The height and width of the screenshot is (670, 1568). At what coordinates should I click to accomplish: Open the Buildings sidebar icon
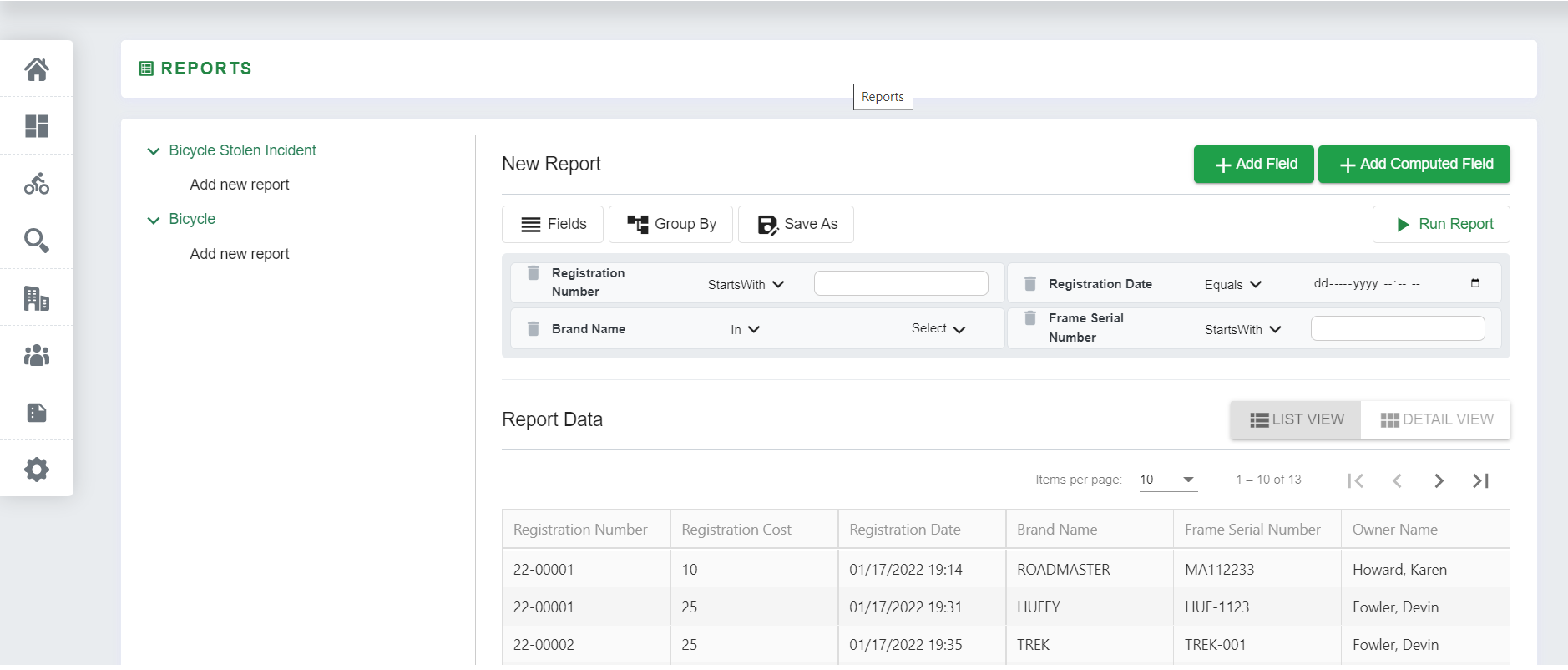pyautogui.click(x=37, y=298)
